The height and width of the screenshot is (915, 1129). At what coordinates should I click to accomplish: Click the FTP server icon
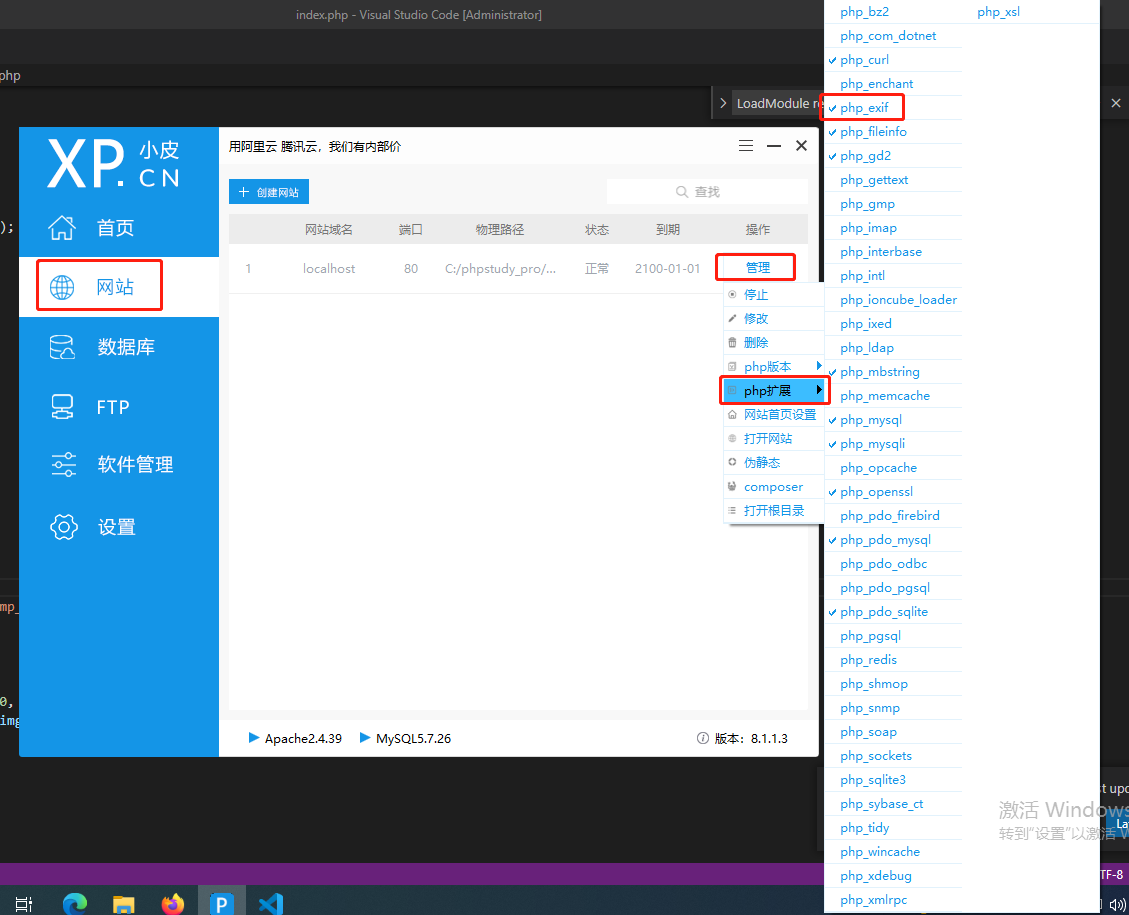pyautogui.click(x=62, y=407)
